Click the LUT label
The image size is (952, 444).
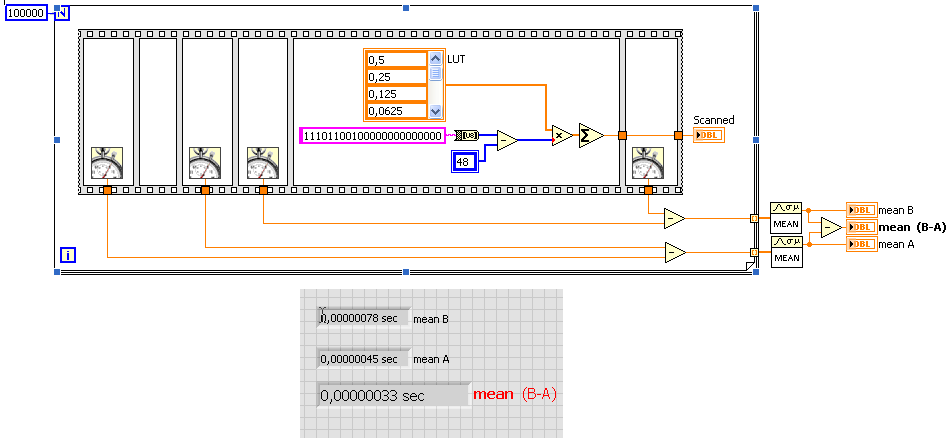point(457,59)
